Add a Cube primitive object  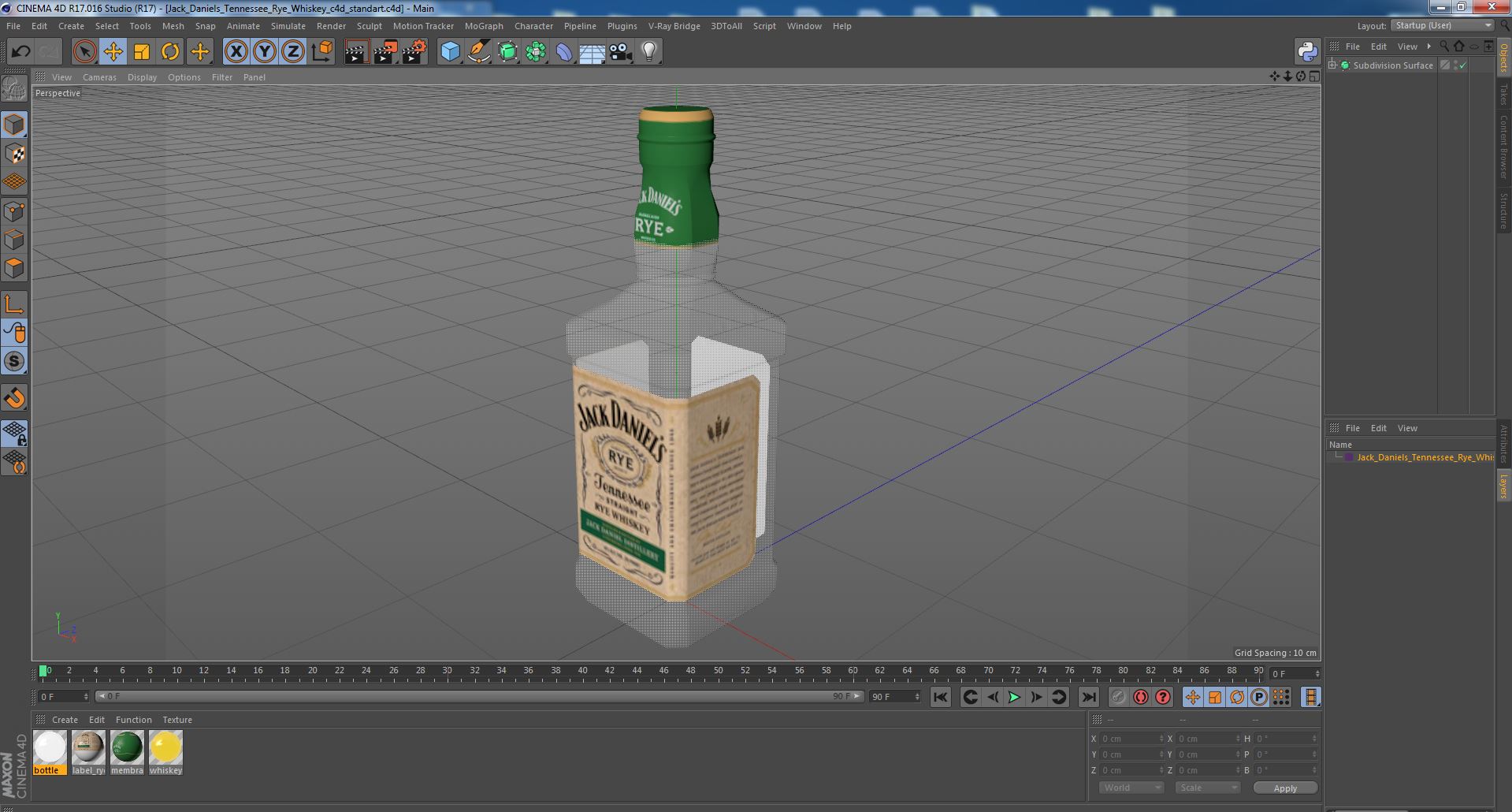point(450,52)
